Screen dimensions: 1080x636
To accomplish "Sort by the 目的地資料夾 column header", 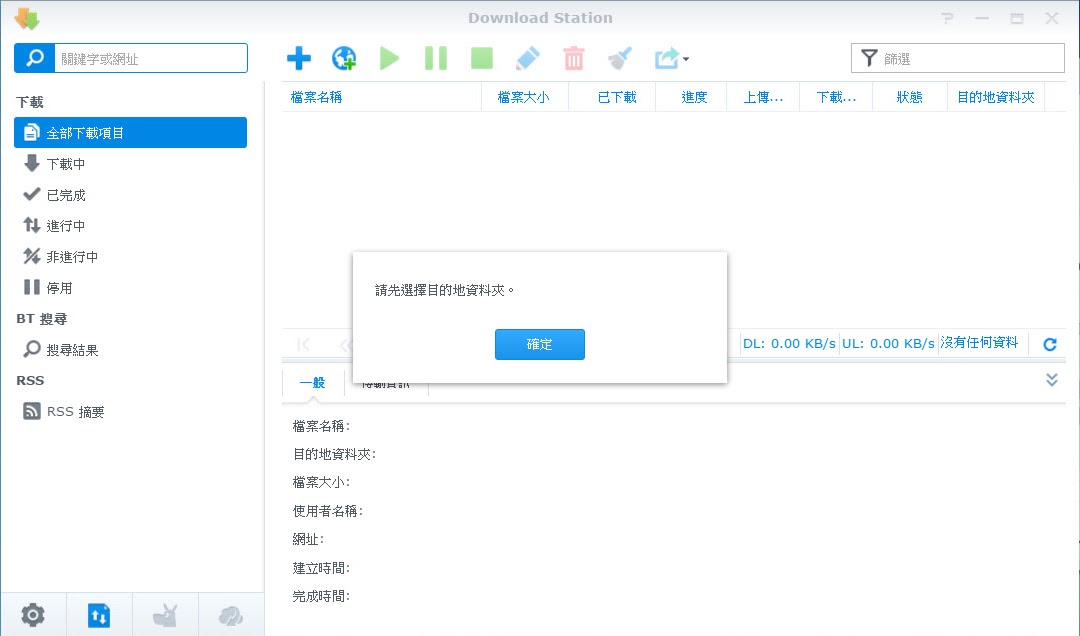I will 996,97.
